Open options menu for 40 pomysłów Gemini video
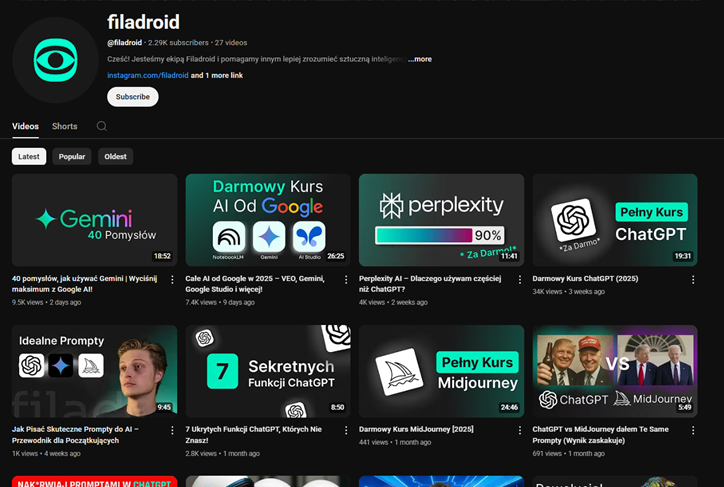This screenshot has width=724, height=487. (x=172, y=280)
